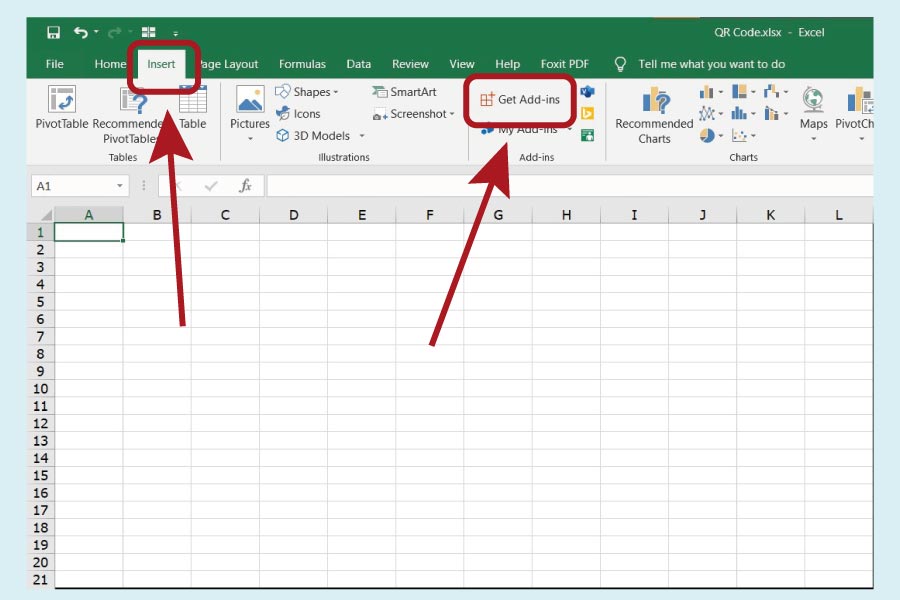Open the pie chart dropdown arrow

[x=720, y=136]
